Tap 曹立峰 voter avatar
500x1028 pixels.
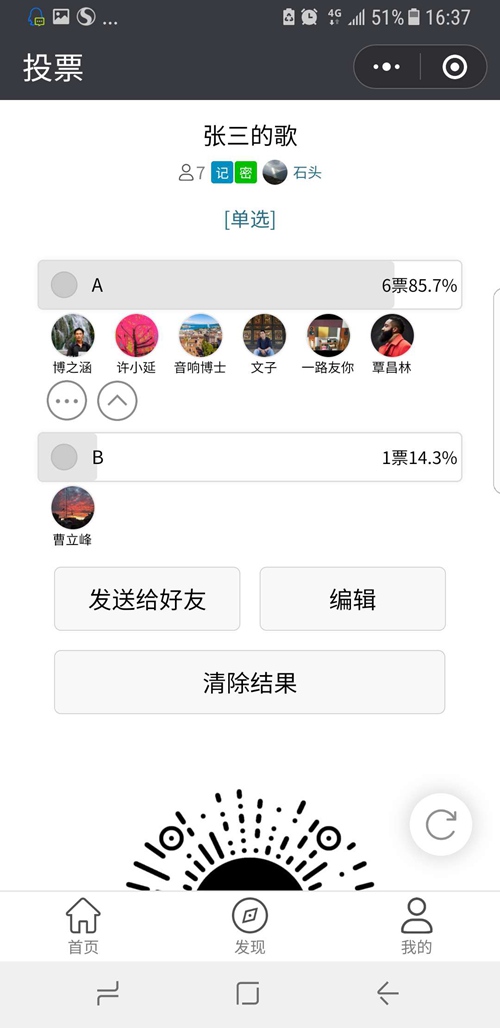pos(73,507)
